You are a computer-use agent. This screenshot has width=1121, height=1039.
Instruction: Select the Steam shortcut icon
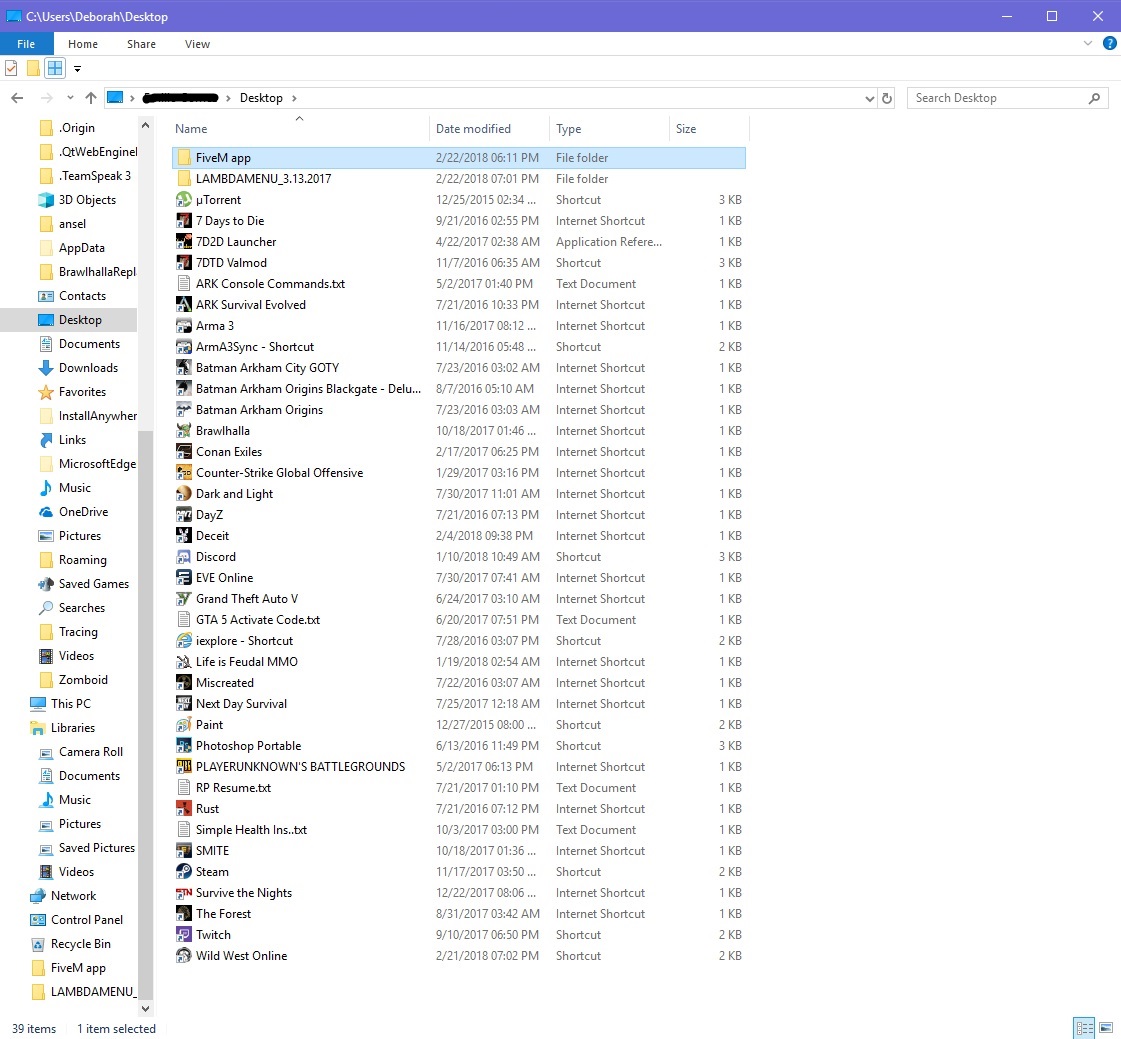pyautogui.click(x=184, y=872)
